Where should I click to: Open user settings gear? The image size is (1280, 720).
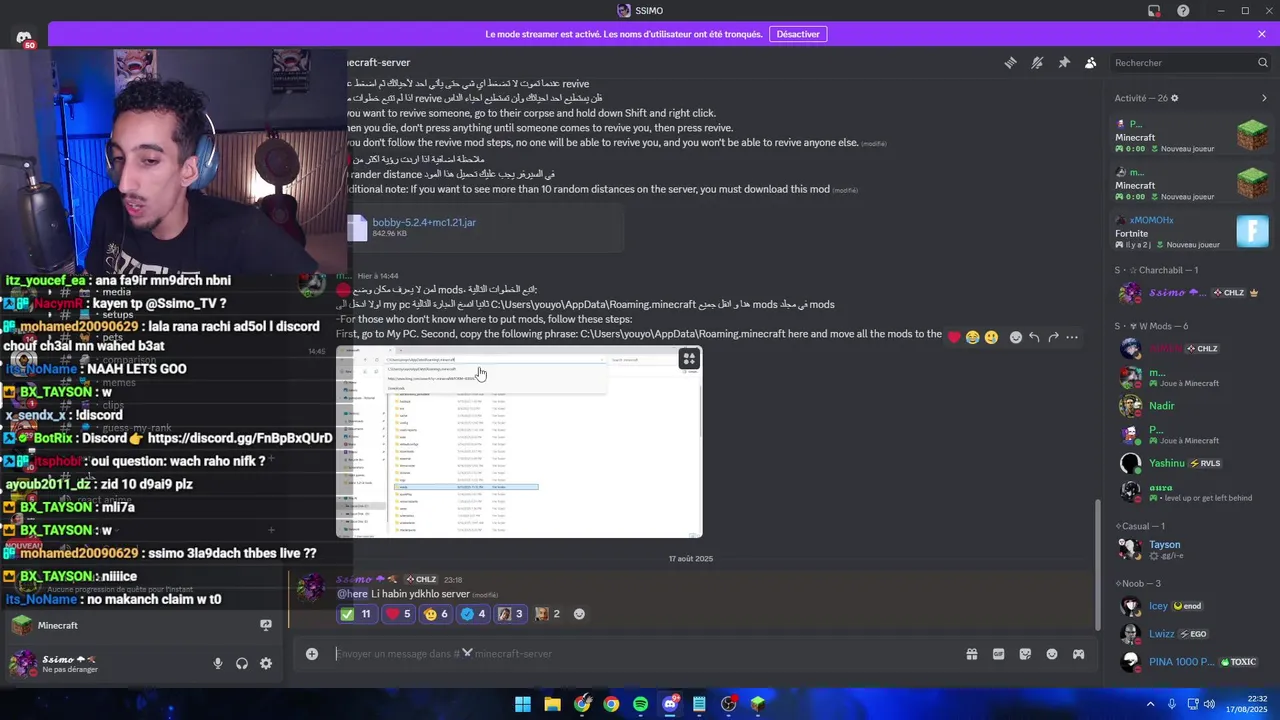pos(266,663)
